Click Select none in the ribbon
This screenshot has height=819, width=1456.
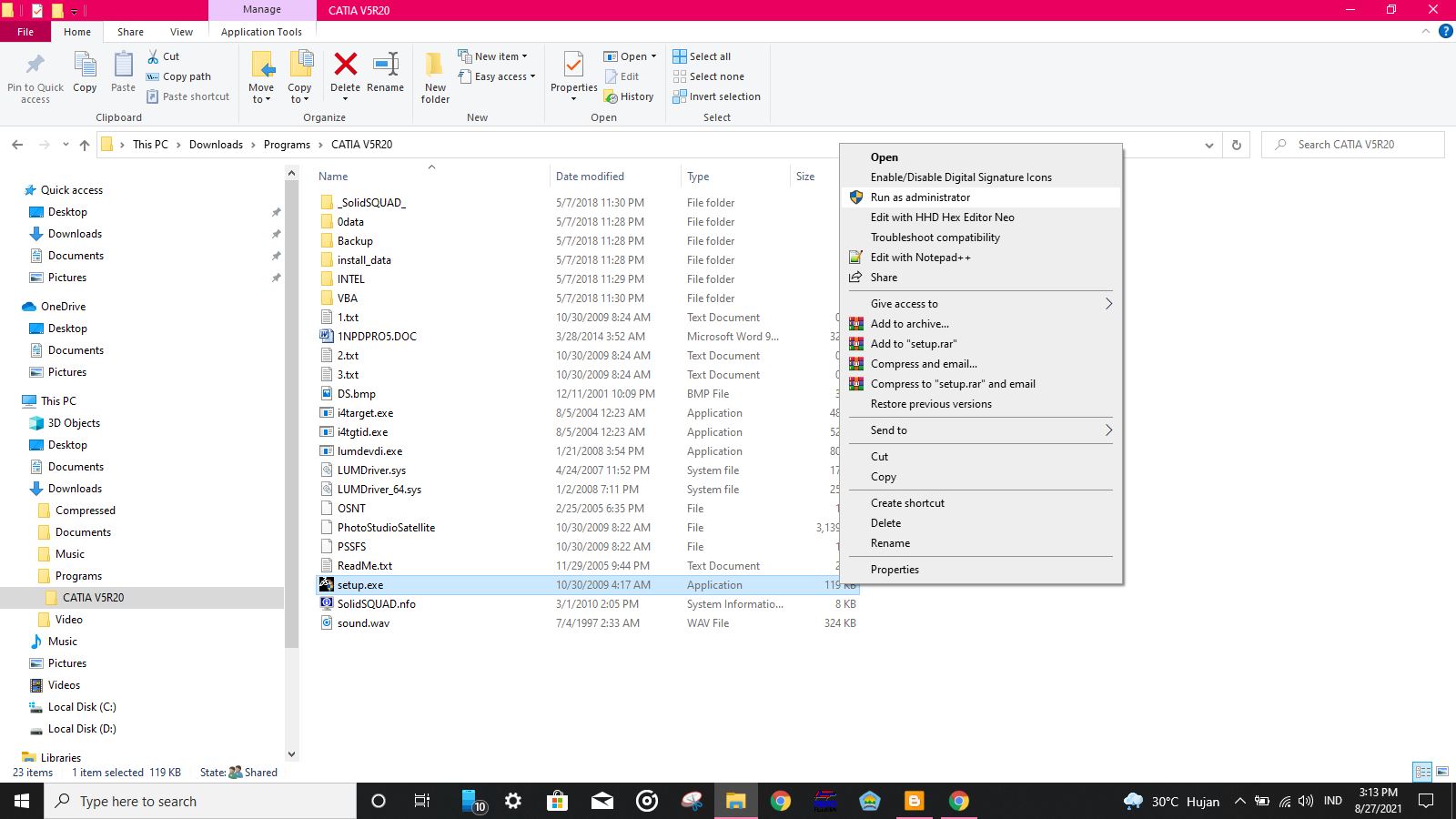[708, 76]
